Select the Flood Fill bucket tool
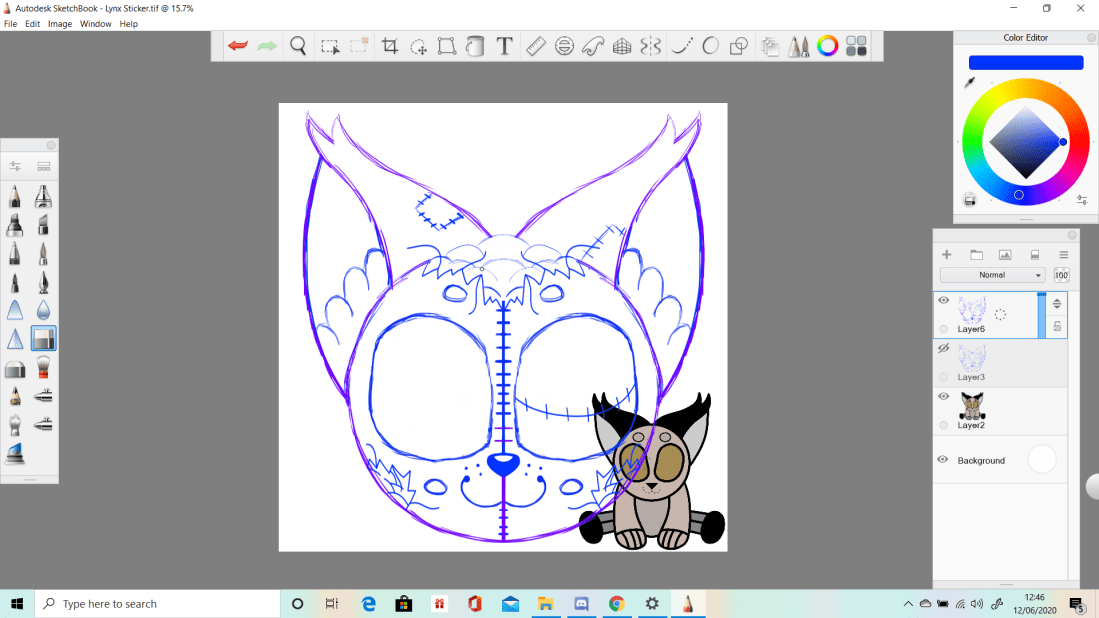1099x618 pixels. coord(476,46)
